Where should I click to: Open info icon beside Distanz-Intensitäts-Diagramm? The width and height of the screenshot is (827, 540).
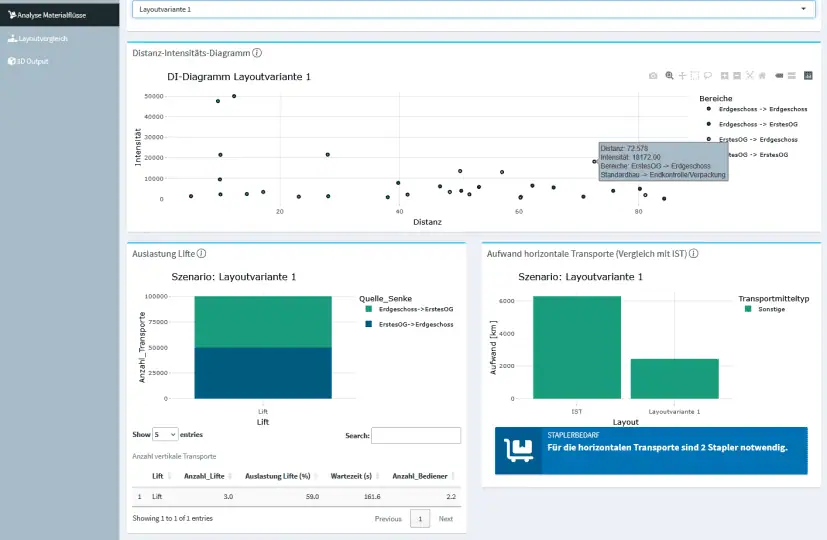coord(257,53)
